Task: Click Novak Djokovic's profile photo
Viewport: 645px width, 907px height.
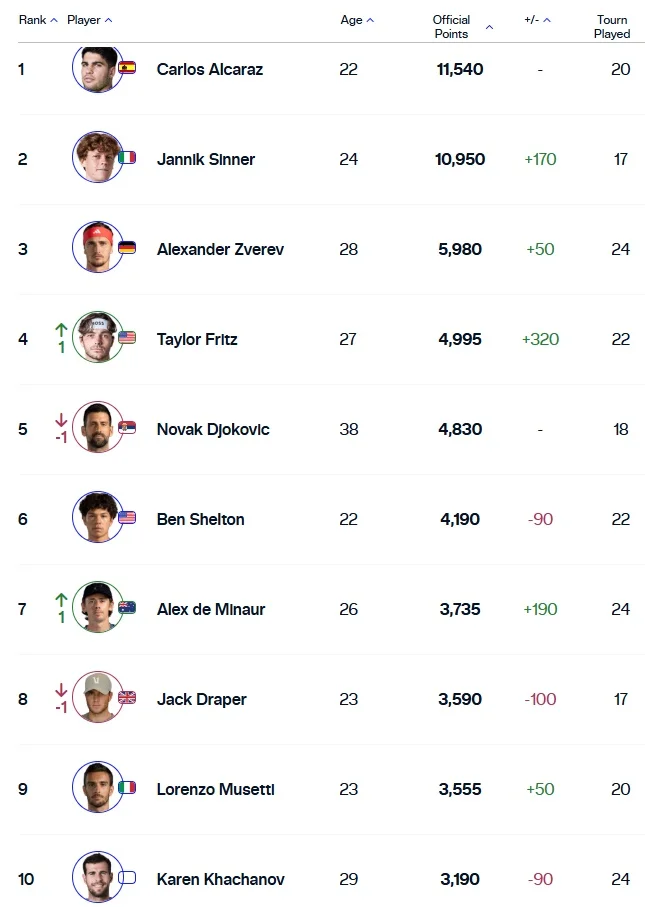Action: point(97,427)
